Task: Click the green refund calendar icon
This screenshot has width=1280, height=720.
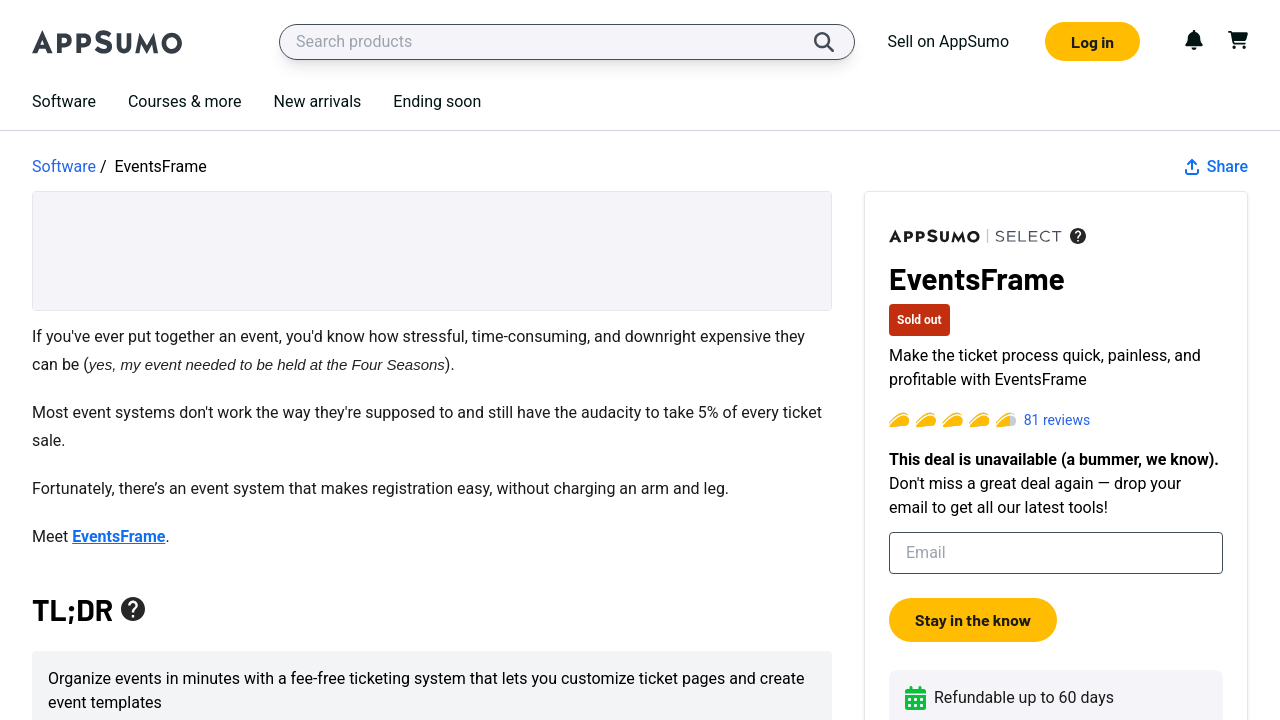Action: click(x=915, y=698)
